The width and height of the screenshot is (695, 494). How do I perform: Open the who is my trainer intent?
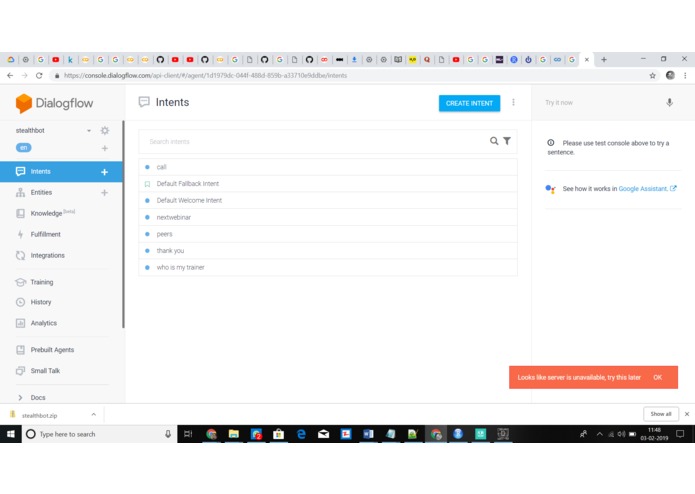328,268
